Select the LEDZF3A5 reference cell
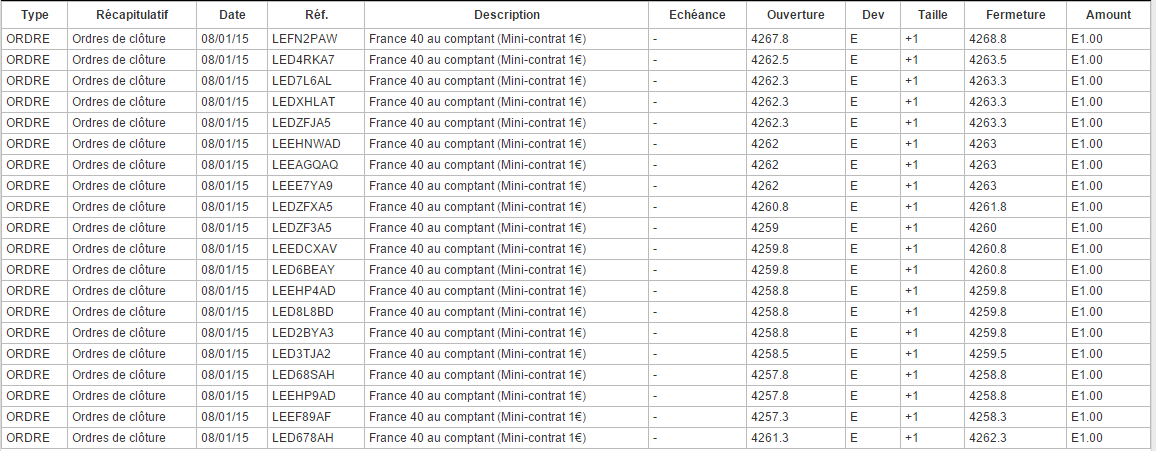This screenshot has width=1156, height=459. point(302,228)
